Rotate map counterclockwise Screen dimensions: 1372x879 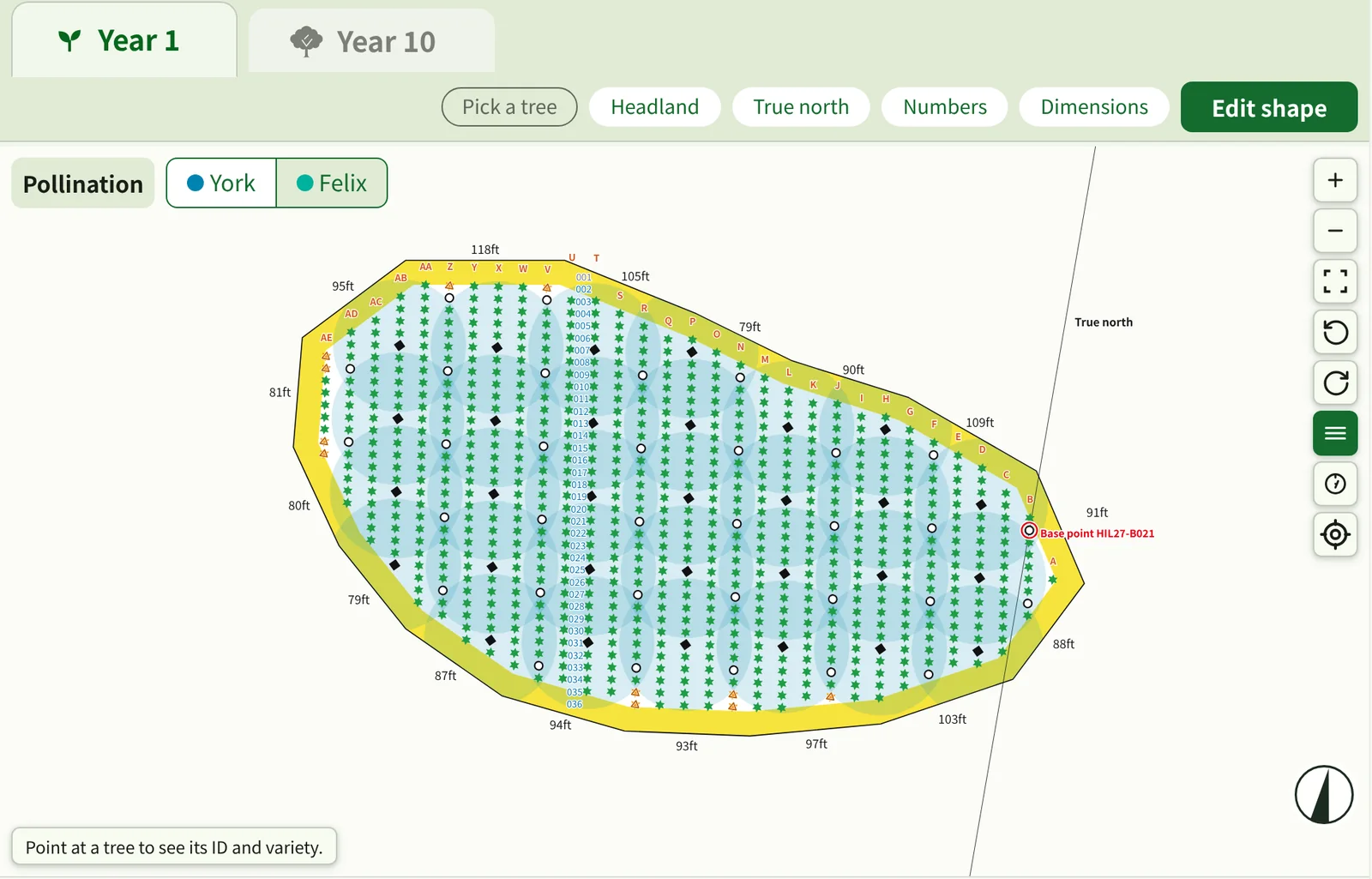1335,332
